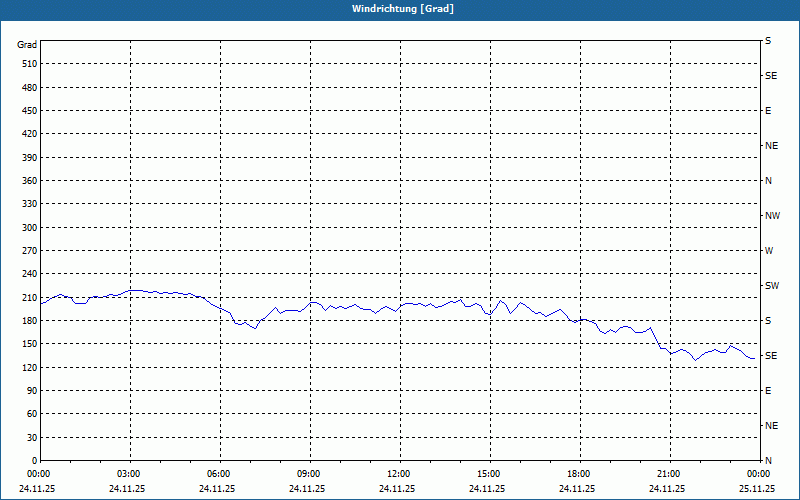This screenshot has width=800, height=500.
Task: Click the 'SW' compass label
Action: pyautogui.click(x=772, y=286)
